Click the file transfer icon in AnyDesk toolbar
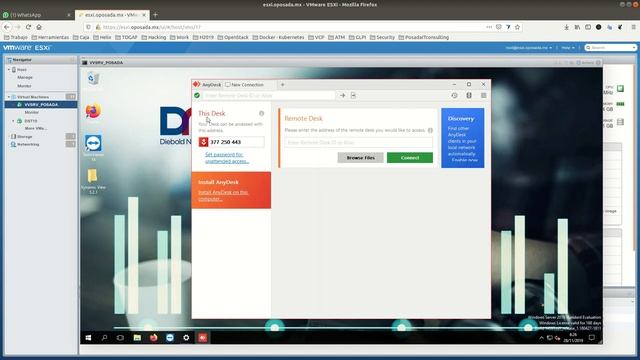 [353, 95]
